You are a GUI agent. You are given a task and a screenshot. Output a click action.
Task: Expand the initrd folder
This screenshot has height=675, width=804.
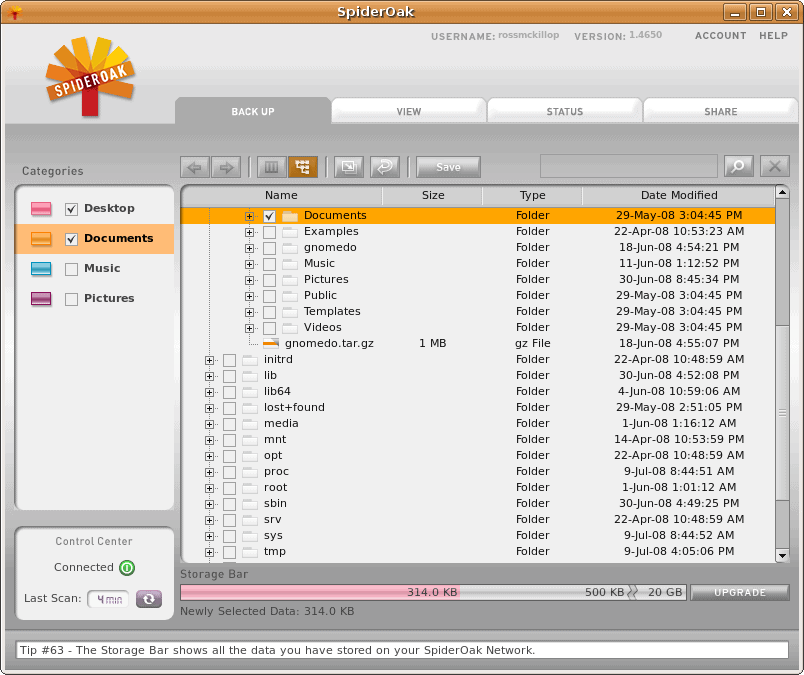coord(209,360)
